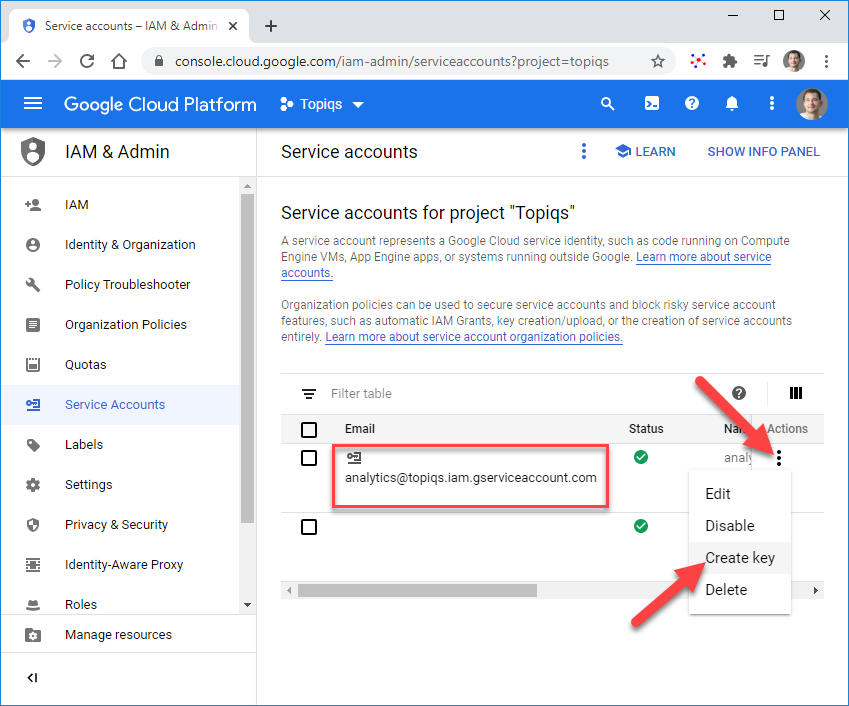Click the search icon in header
Image resolution: width=849 pixels, height=706 pixels.
click(607, 104)
